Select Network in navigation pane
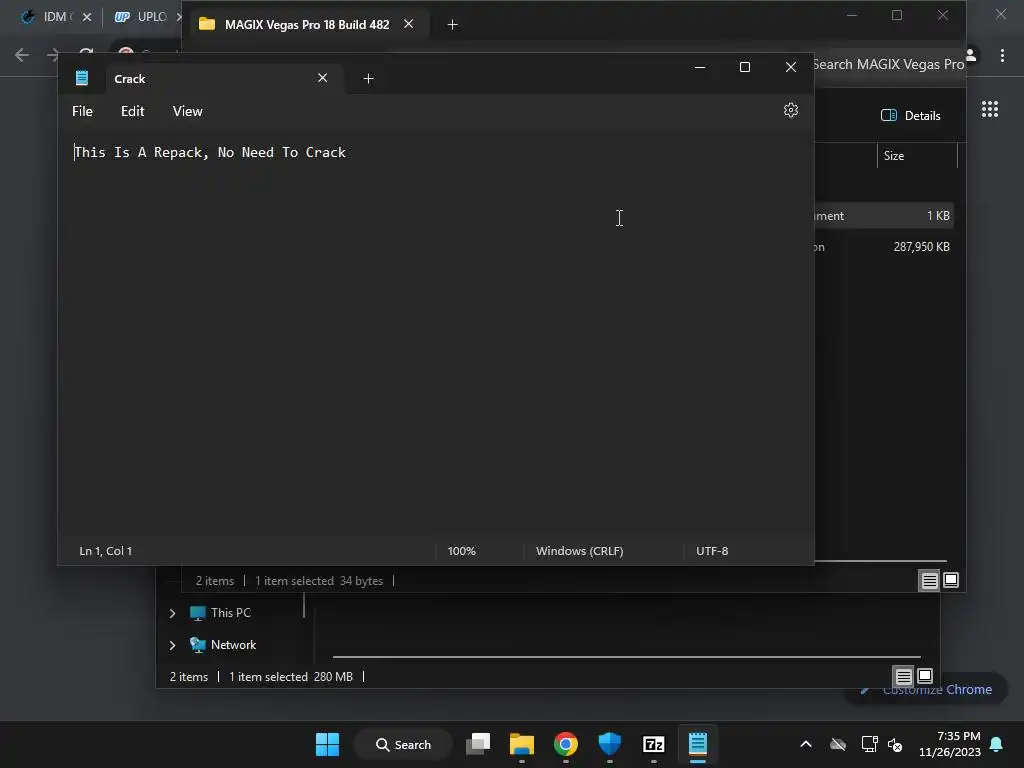The image size is (1024, 768). (x=223, y=645)
